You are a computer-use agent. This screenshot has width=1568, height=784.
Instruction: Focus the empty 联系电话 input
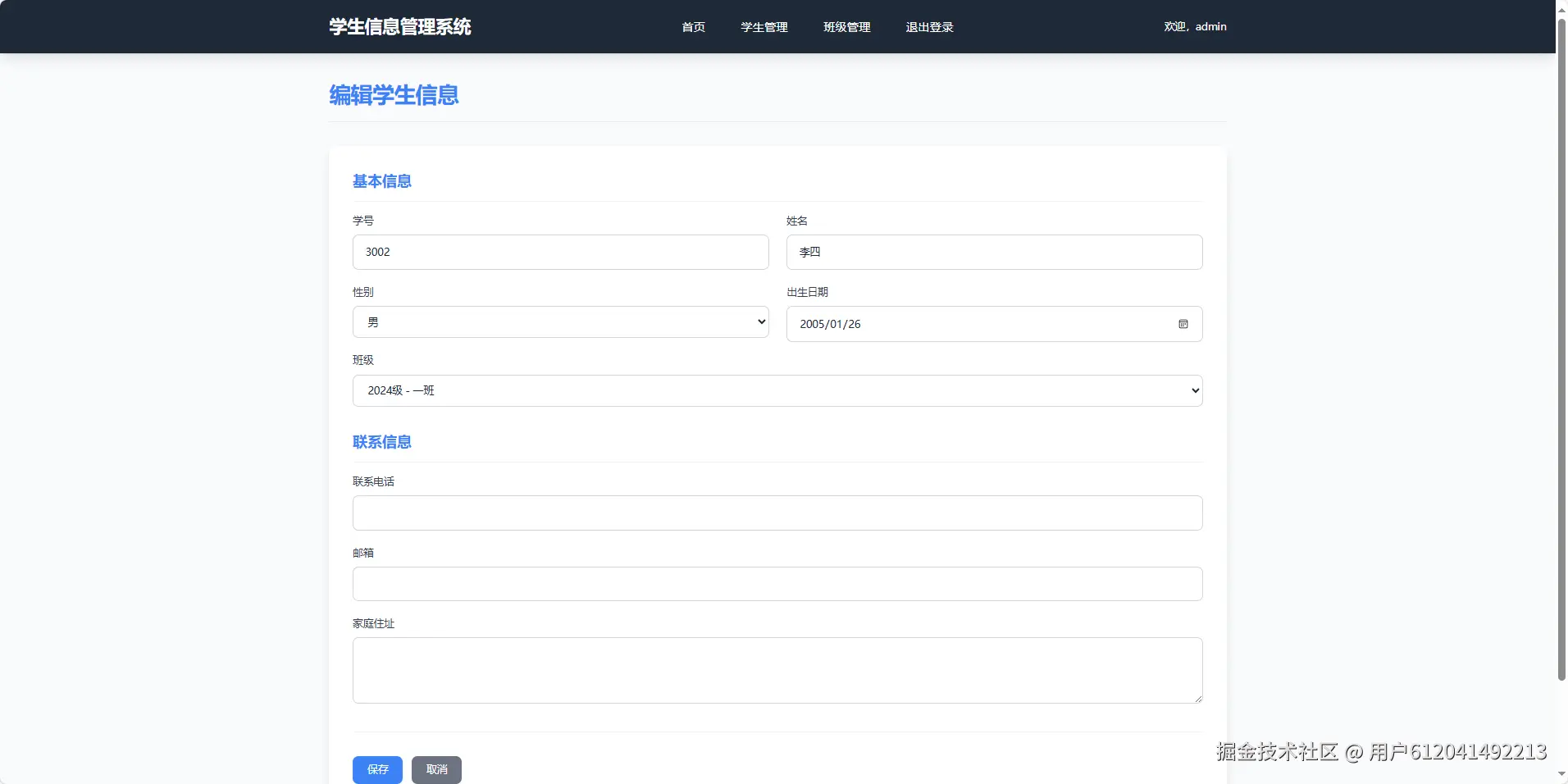[x=777, y=513]
